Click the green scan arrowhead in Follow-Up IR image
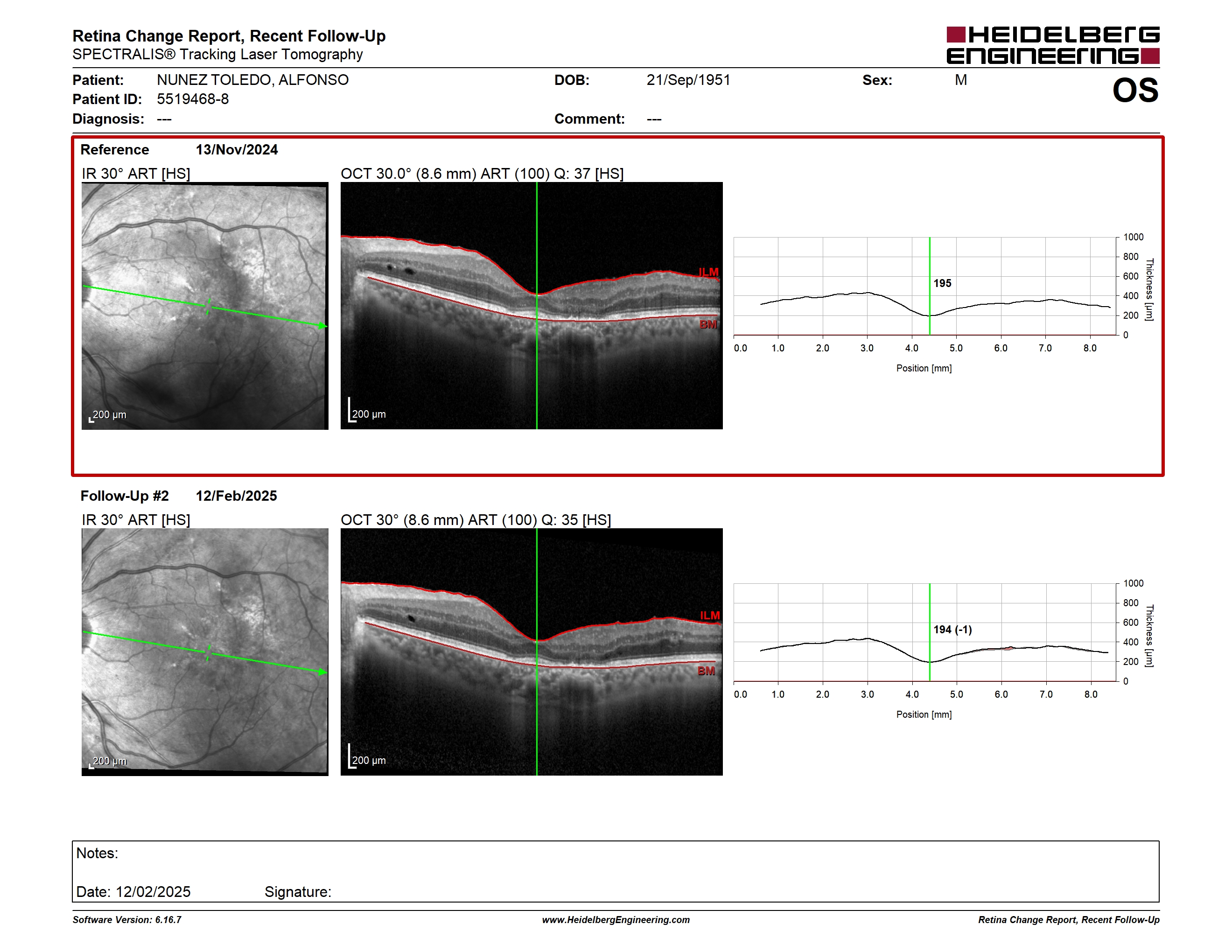This screenshot has height=952, width=1232. click(x=322, y=672)
